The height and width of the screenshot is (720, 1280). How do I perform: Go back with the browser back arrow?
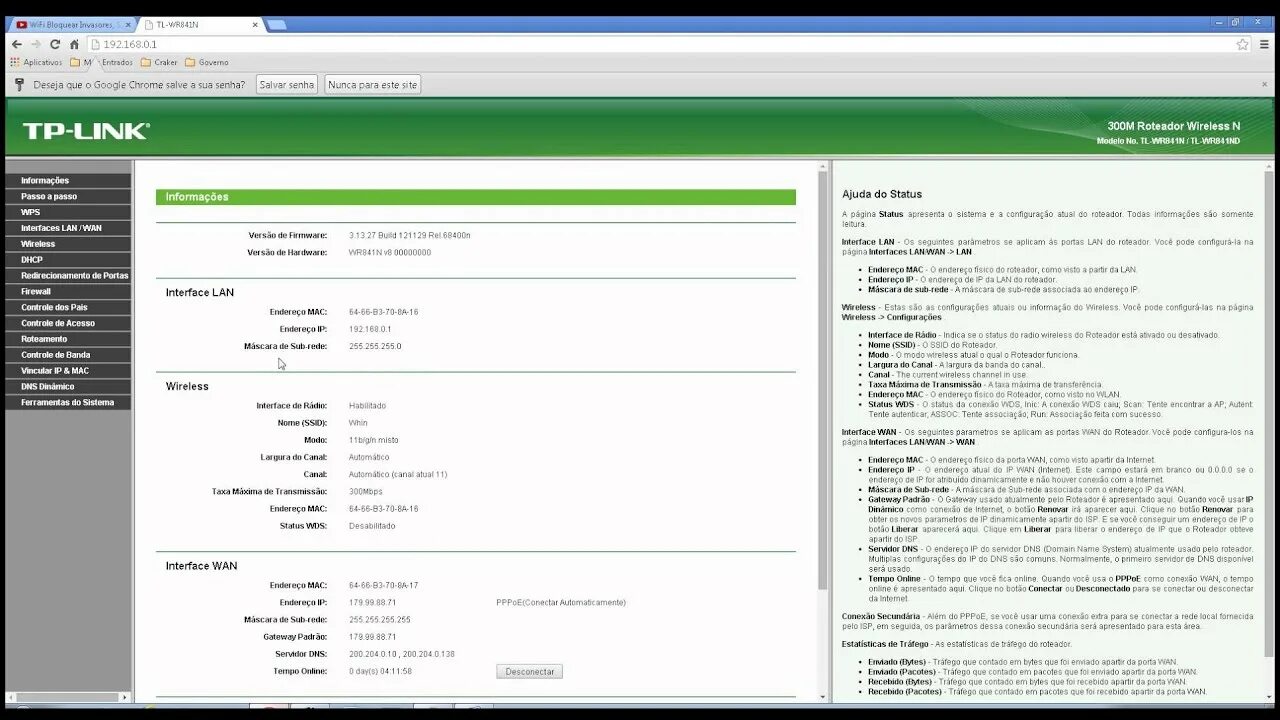pyautogui.click(x=17, y=44)
